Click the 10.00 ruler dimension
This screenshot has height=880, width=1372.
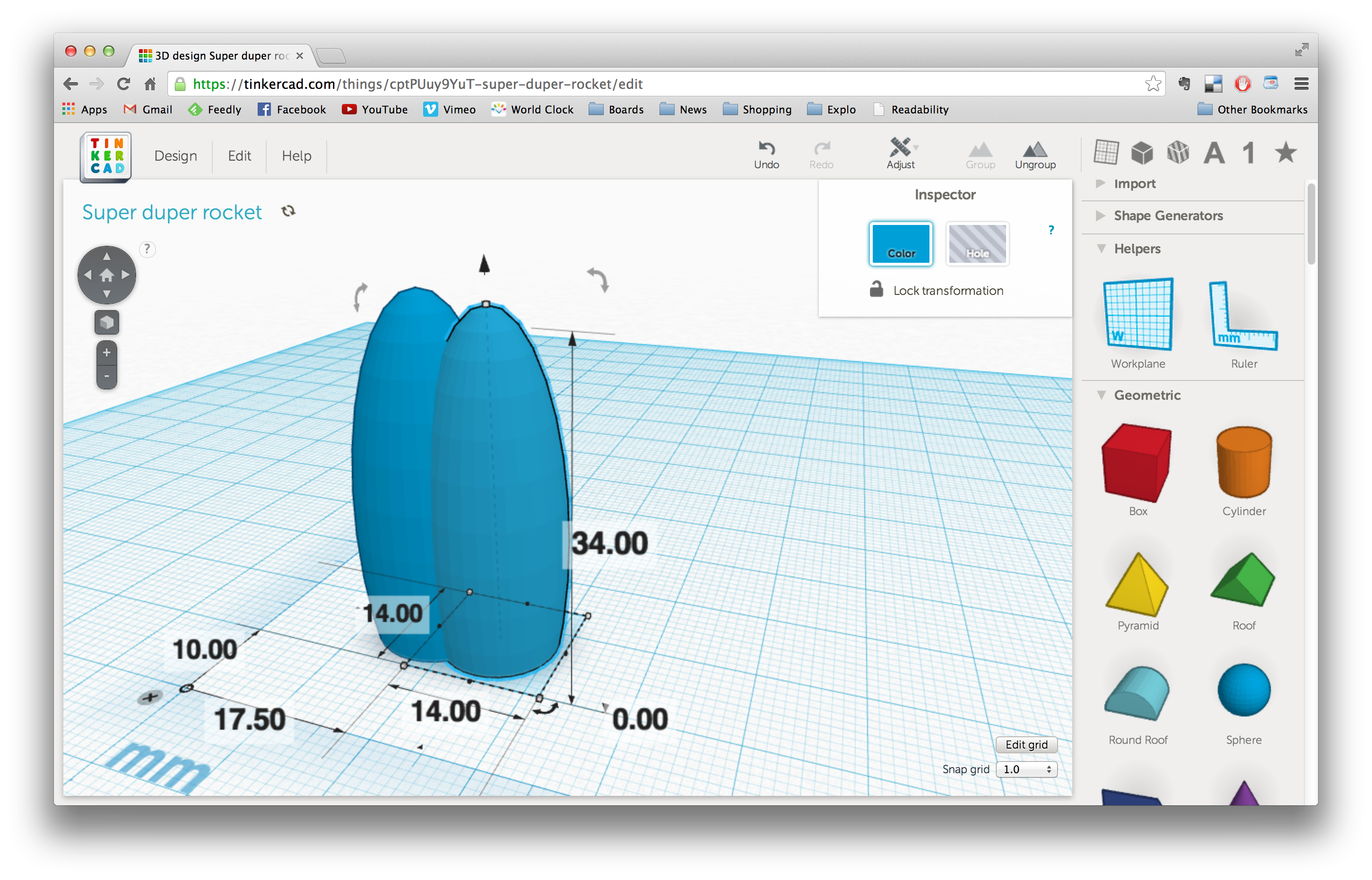coord(205,650)
